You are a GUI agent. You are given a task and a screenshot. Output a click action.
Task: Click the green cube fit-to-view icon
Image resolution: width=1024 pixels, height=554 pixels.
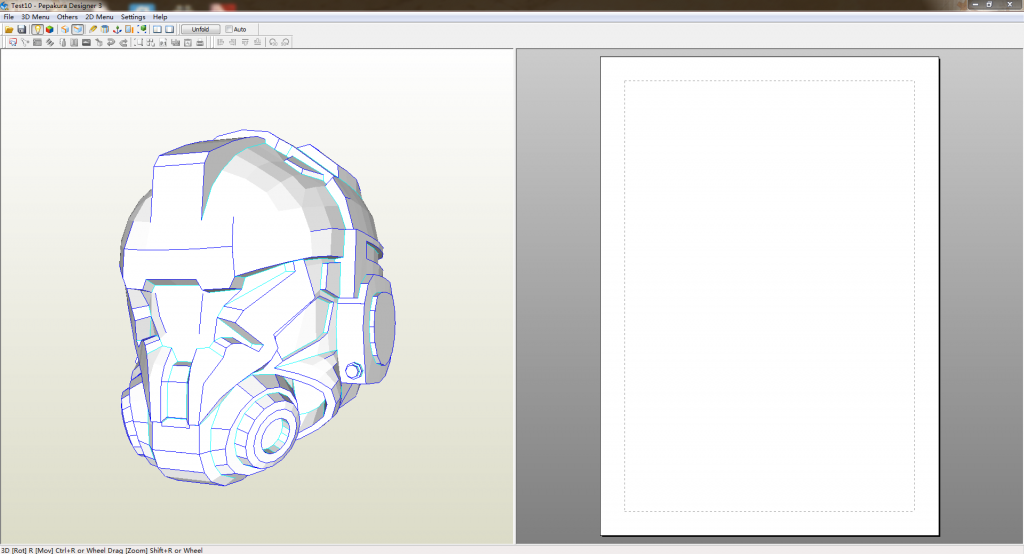point(142,29)
